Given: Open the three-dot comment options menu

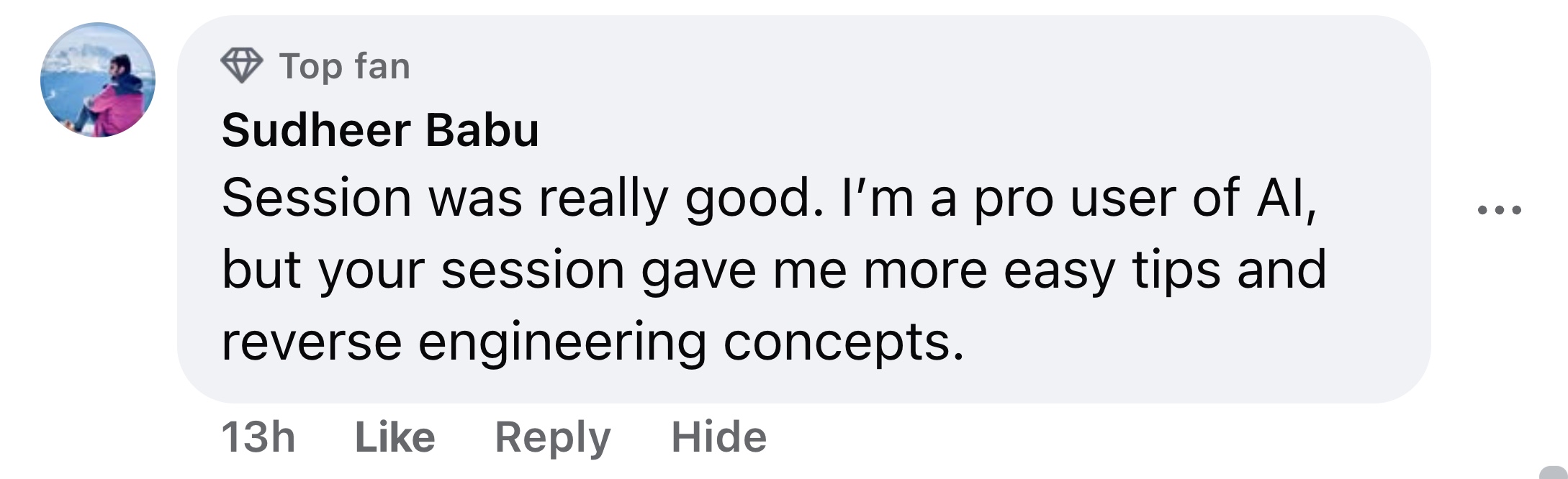Looking at the screenshot, I should coord(1499,210).
